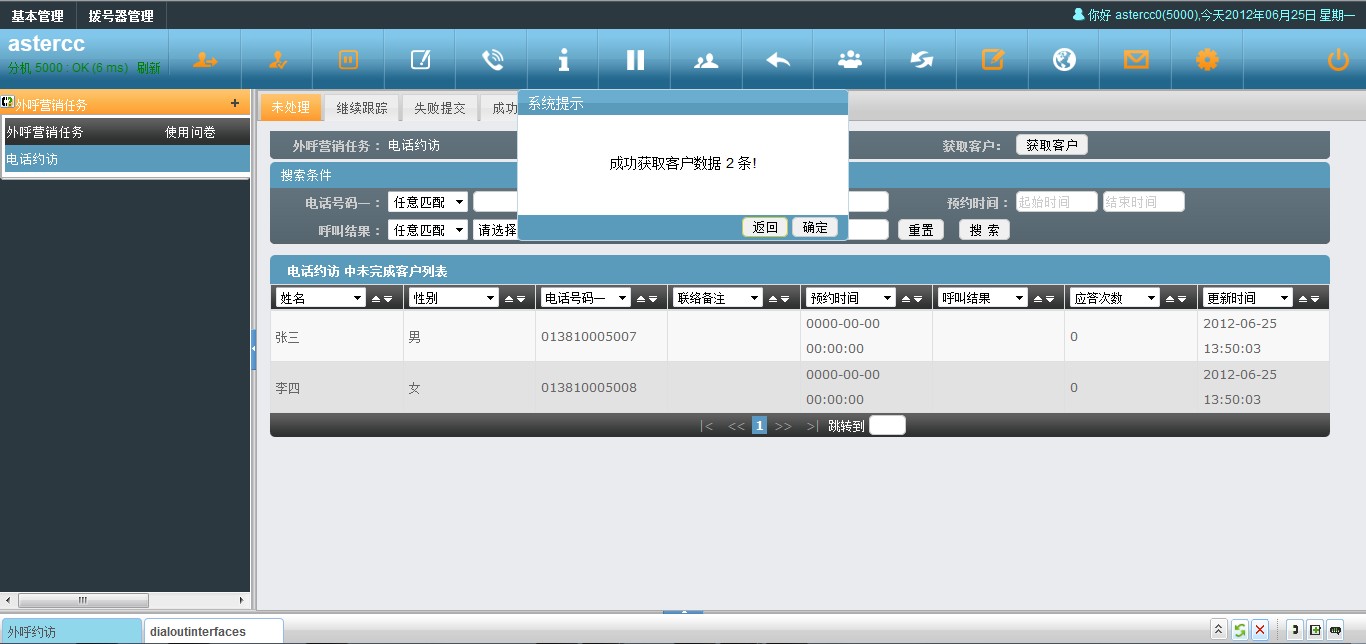This screenshot has width=1366, height=644.
Task: Click 确定 in the system prompt dialog
Action: pos(815,227)
